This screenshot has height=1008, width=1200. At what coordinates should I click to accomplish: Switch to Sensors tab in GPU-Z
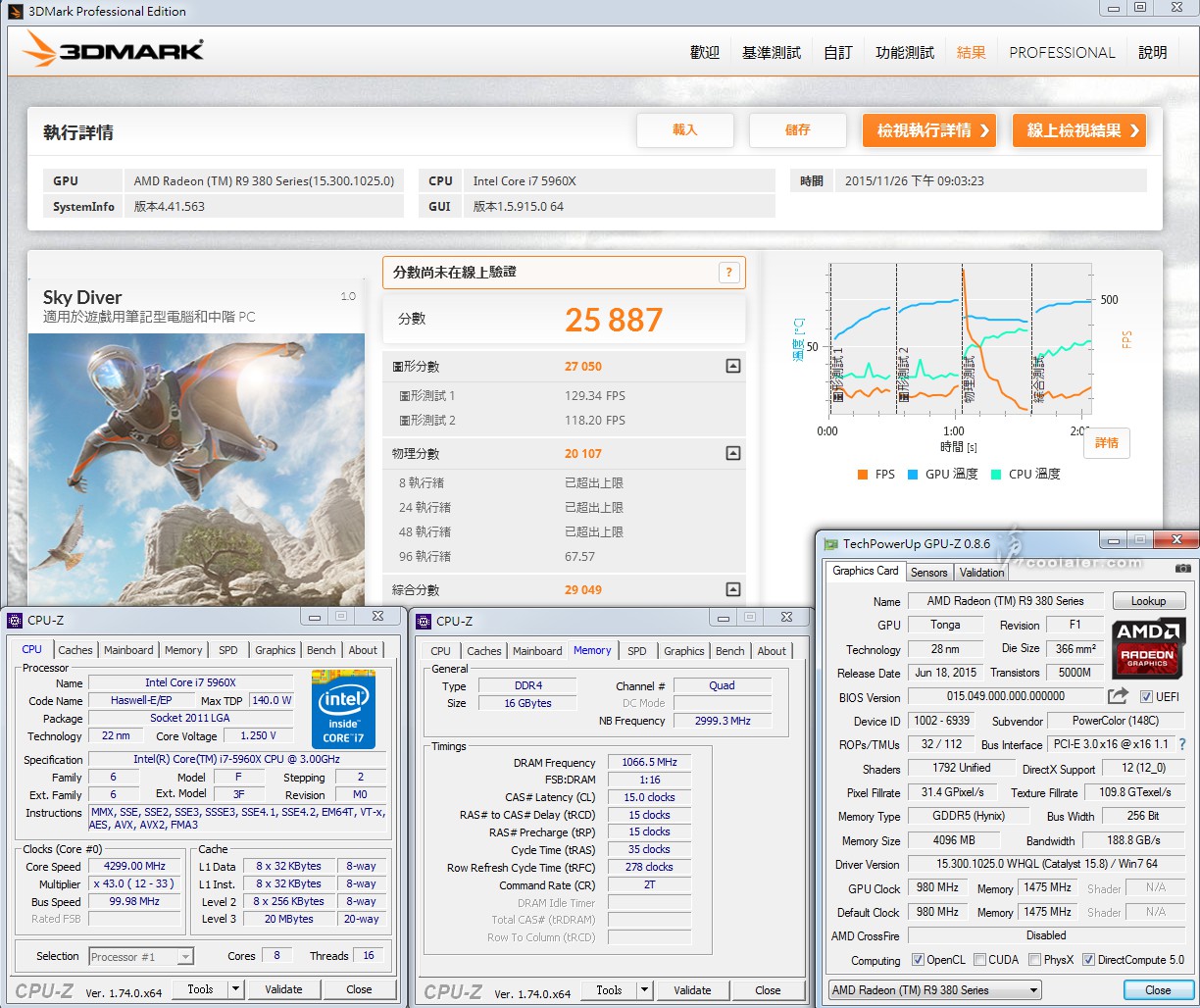pos(928,573)
